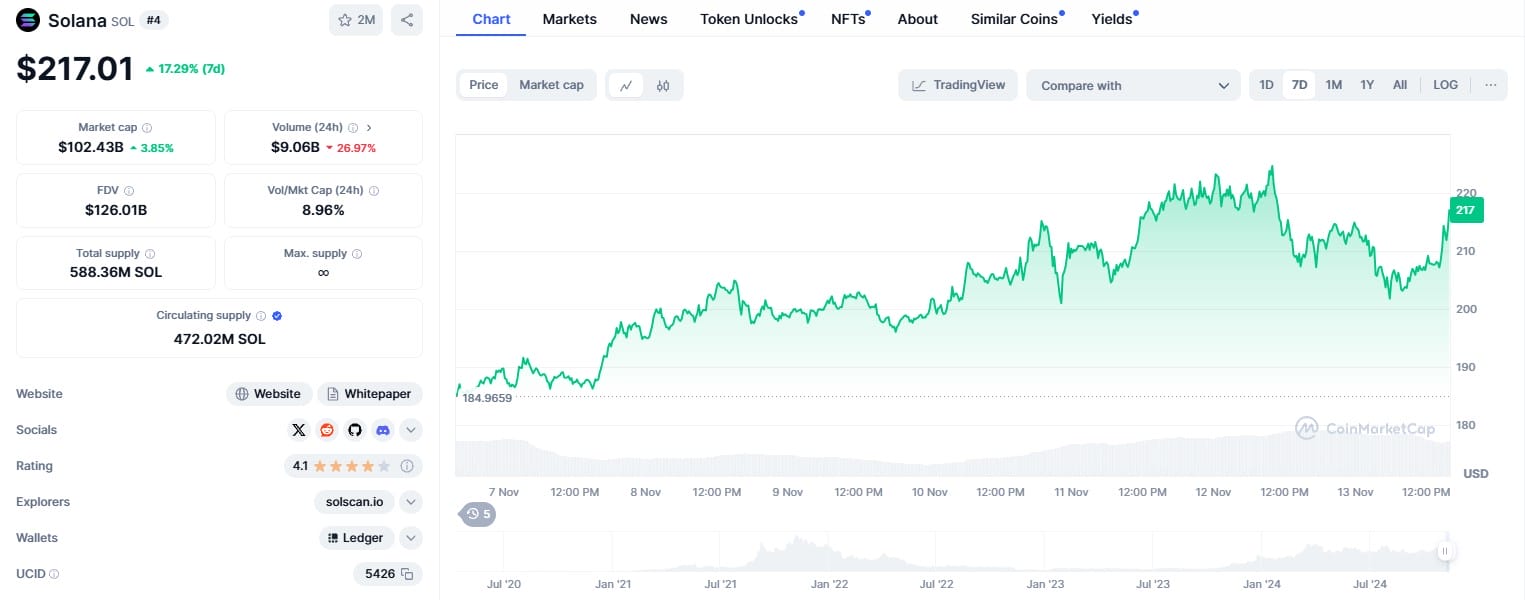Click the $217.01 price text

[x=75, y=69]
